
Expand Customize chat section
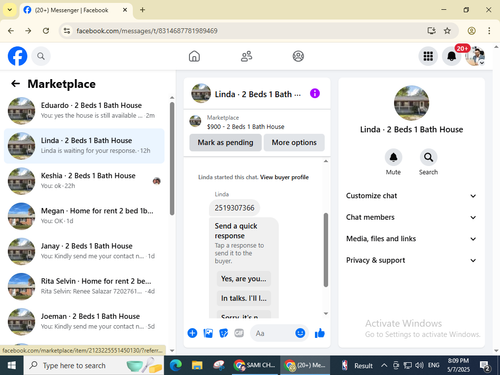(411, 196)
